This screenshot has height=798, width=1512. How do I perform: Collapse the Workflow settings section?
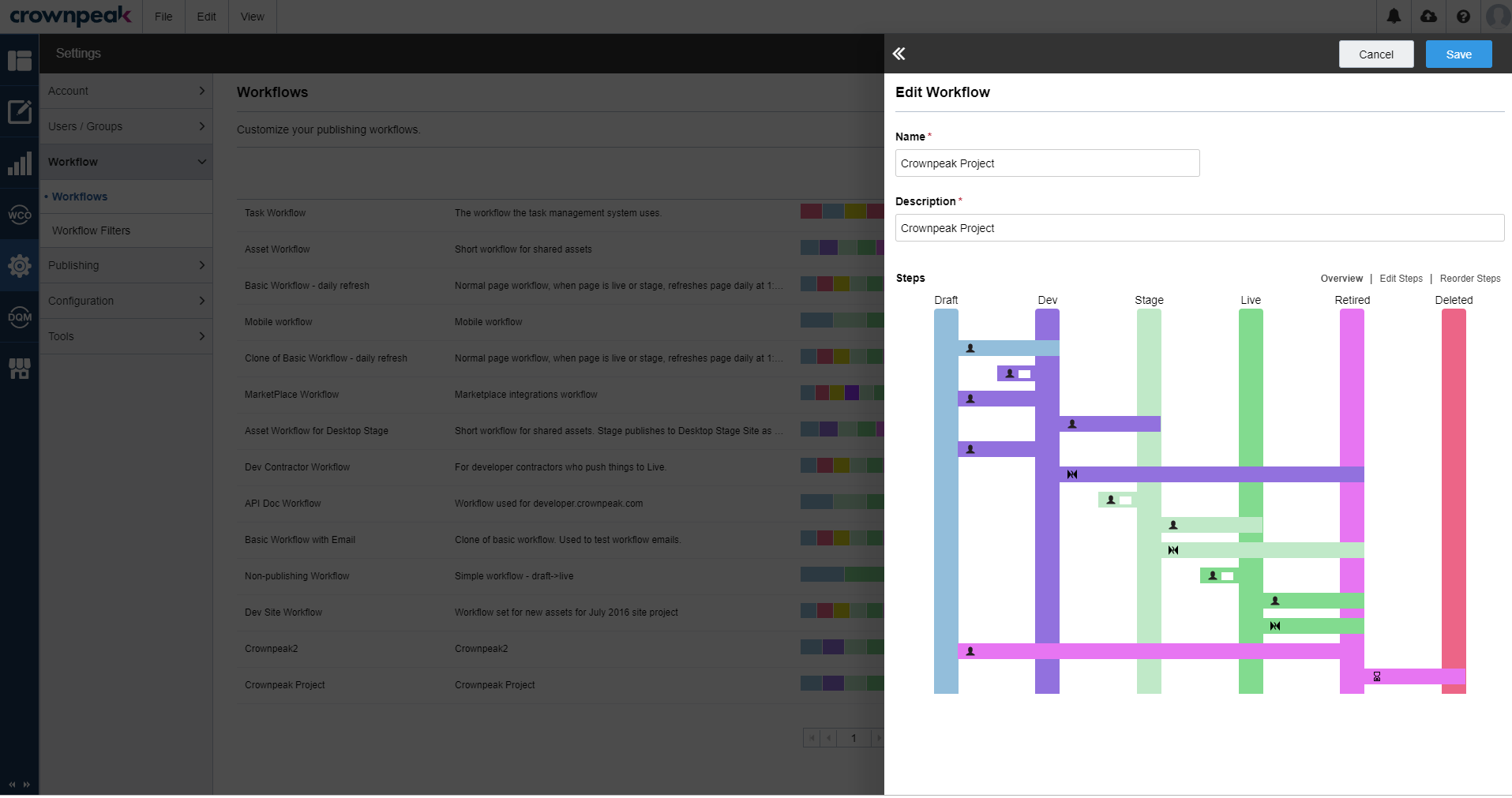126,162
